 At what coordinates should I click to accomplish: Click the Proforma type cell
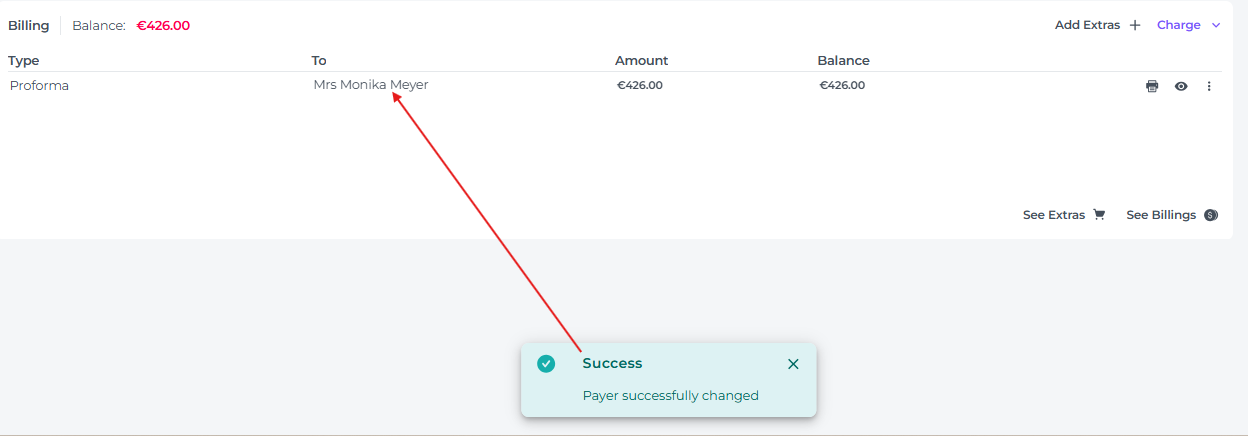click(39, 85)
